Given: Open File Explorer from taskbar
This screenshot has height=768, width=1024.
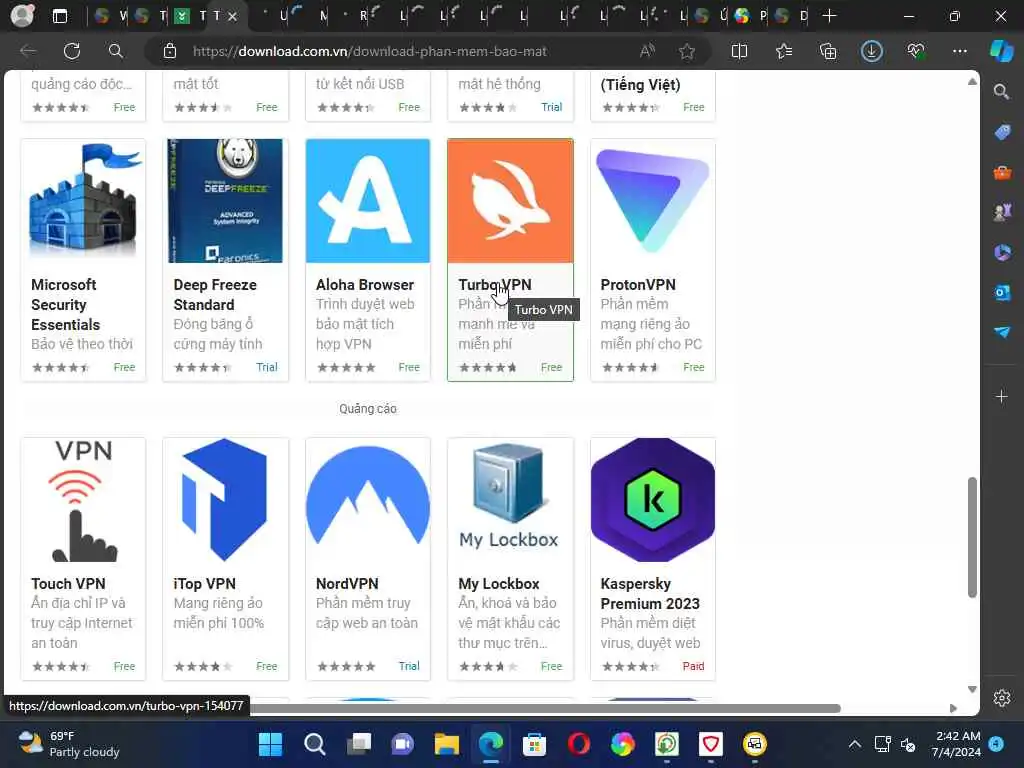Looking at the screenshot, I should pos(447,744).
